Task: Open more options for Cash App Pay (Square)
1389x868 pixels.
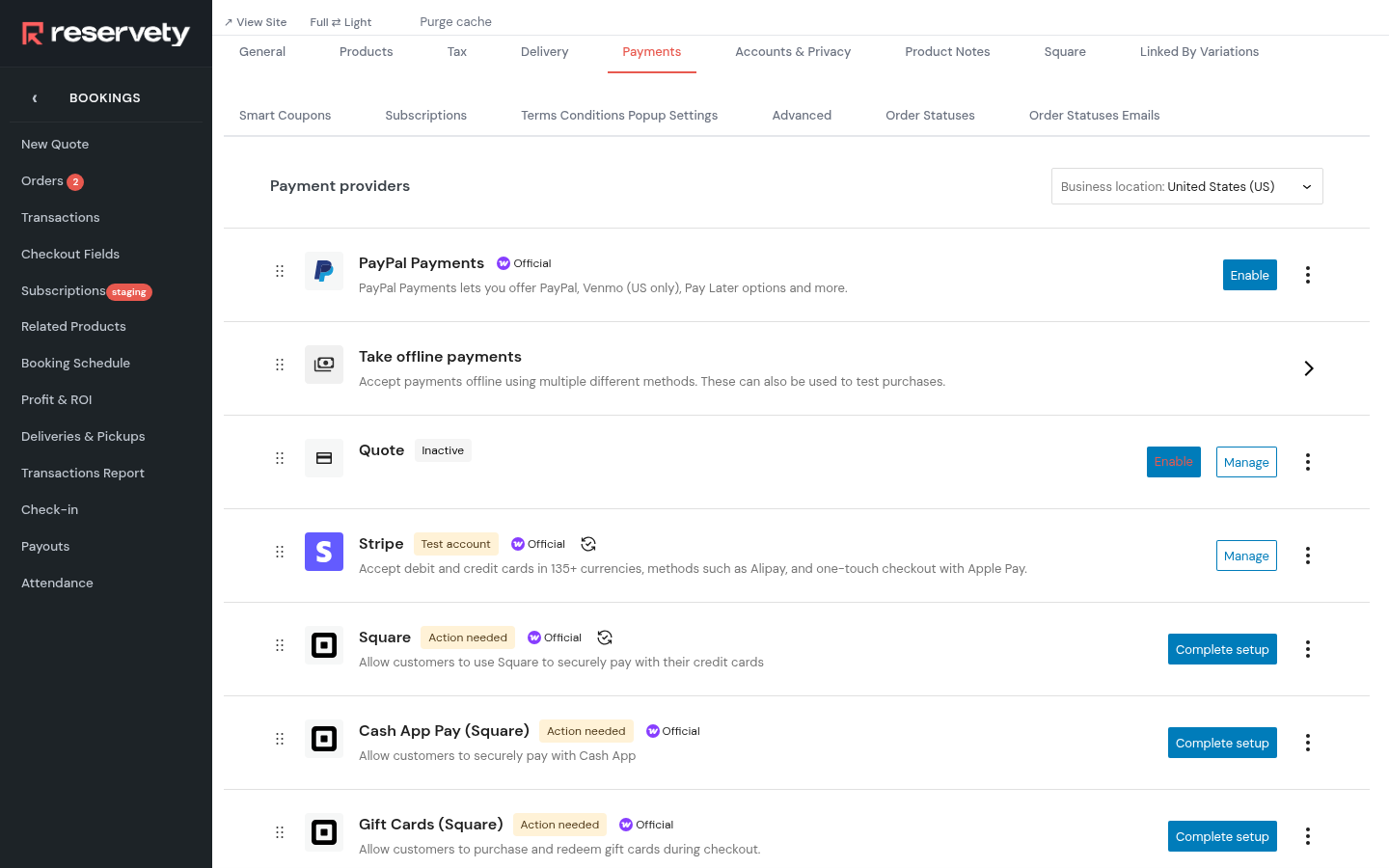Action: pos(1308,743)
